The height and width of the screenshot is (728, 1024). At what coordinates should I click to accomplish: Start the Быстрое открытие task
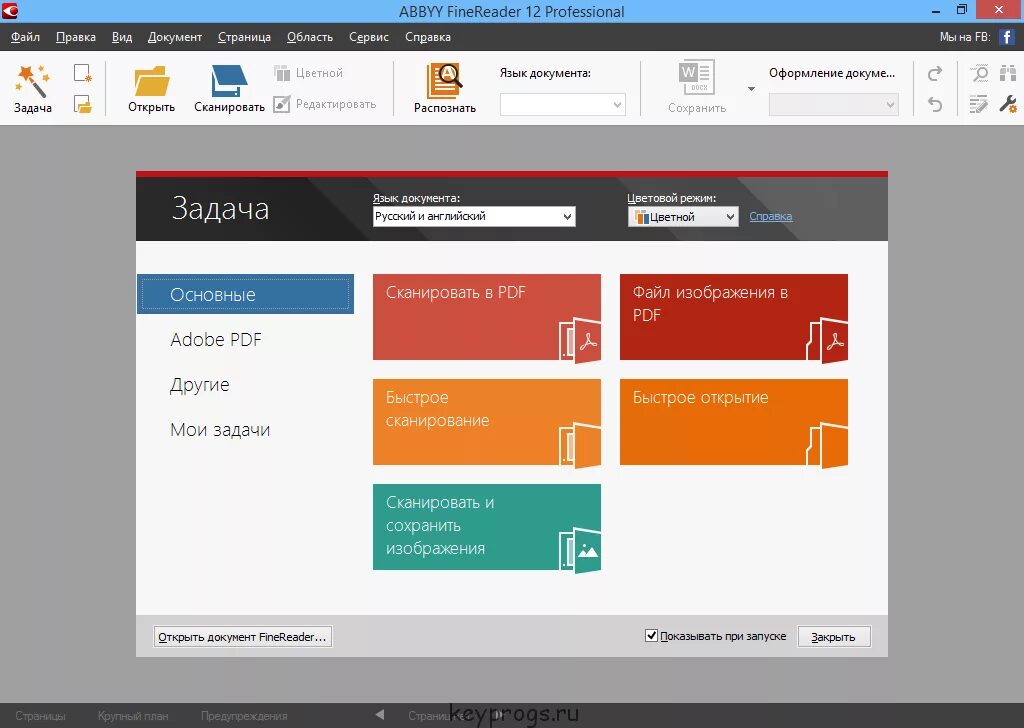733,422
